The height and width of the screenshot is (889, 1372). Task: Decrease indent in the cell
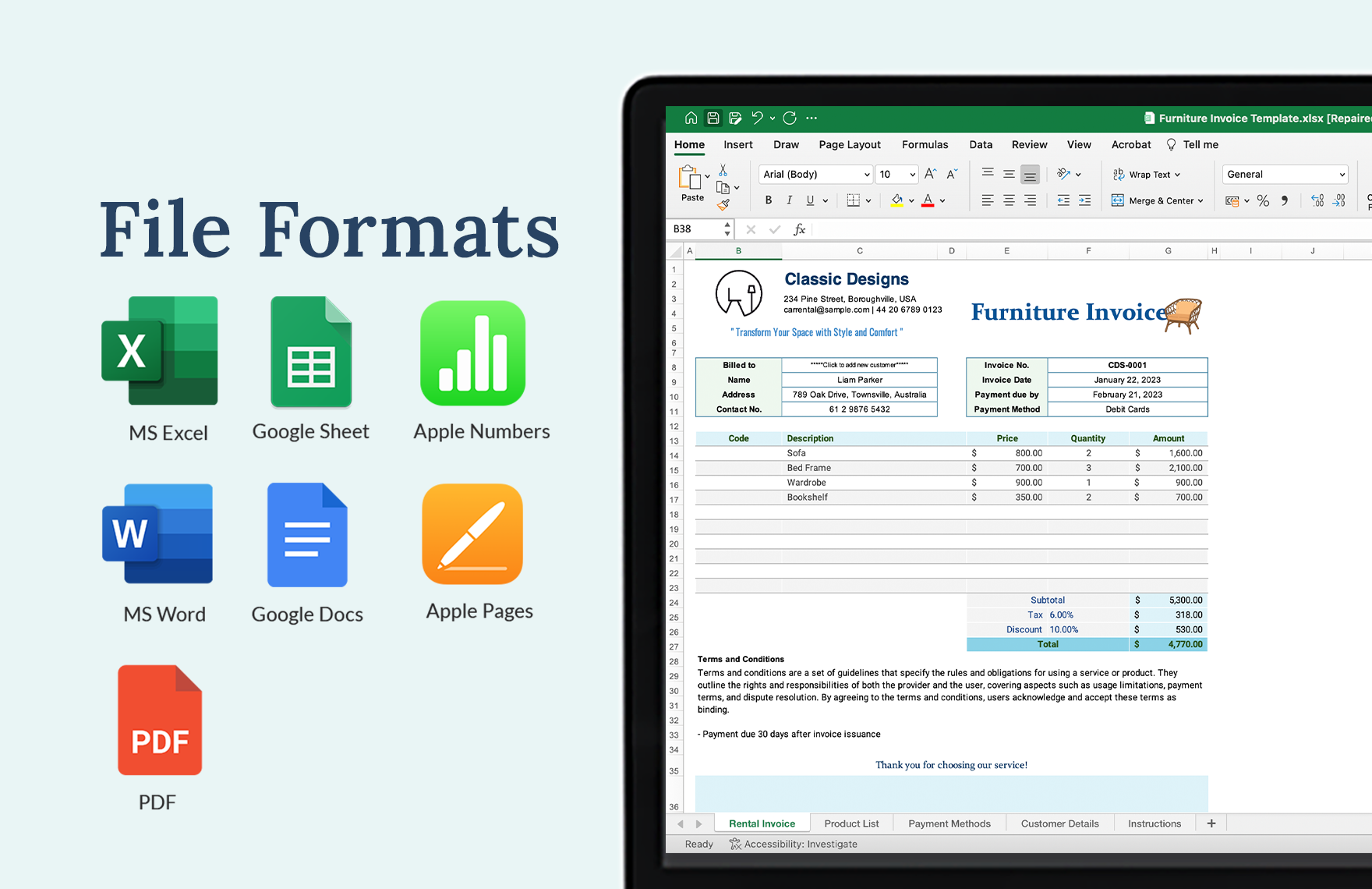(x=1063, y=200)
